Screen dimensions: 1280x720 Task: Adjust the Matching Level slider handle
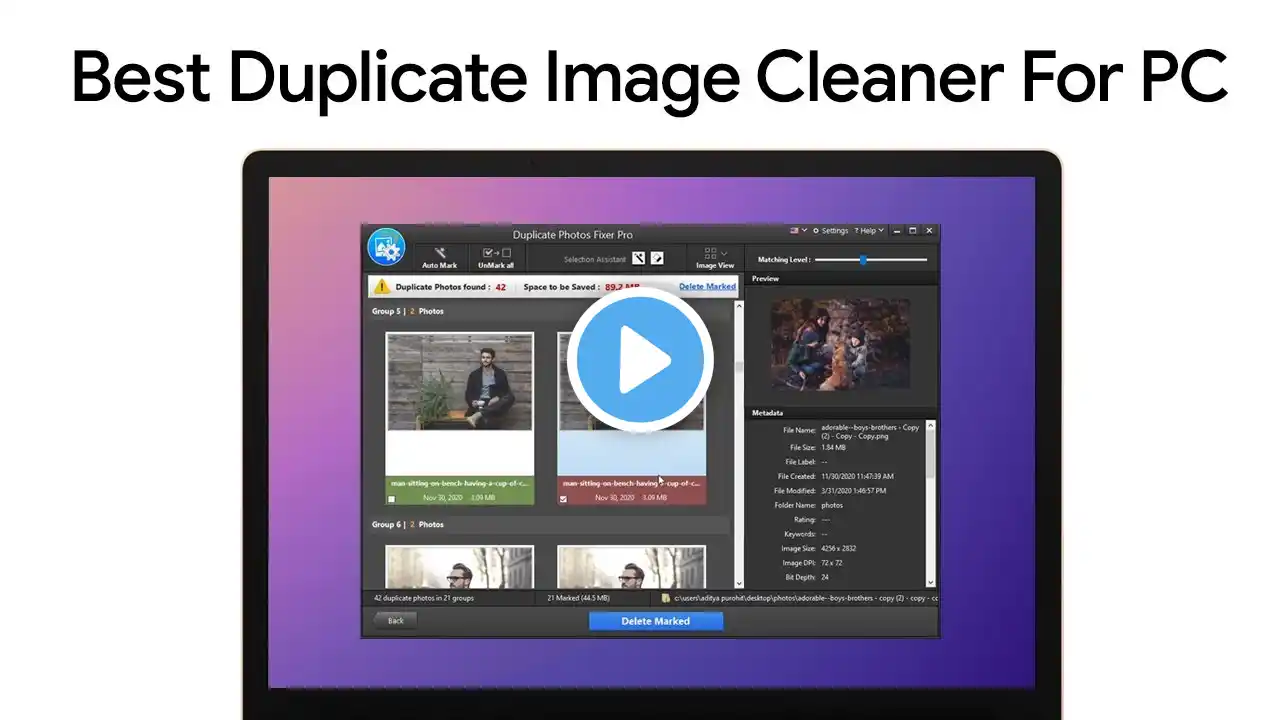pyautogui.click(x=863, y=260)
